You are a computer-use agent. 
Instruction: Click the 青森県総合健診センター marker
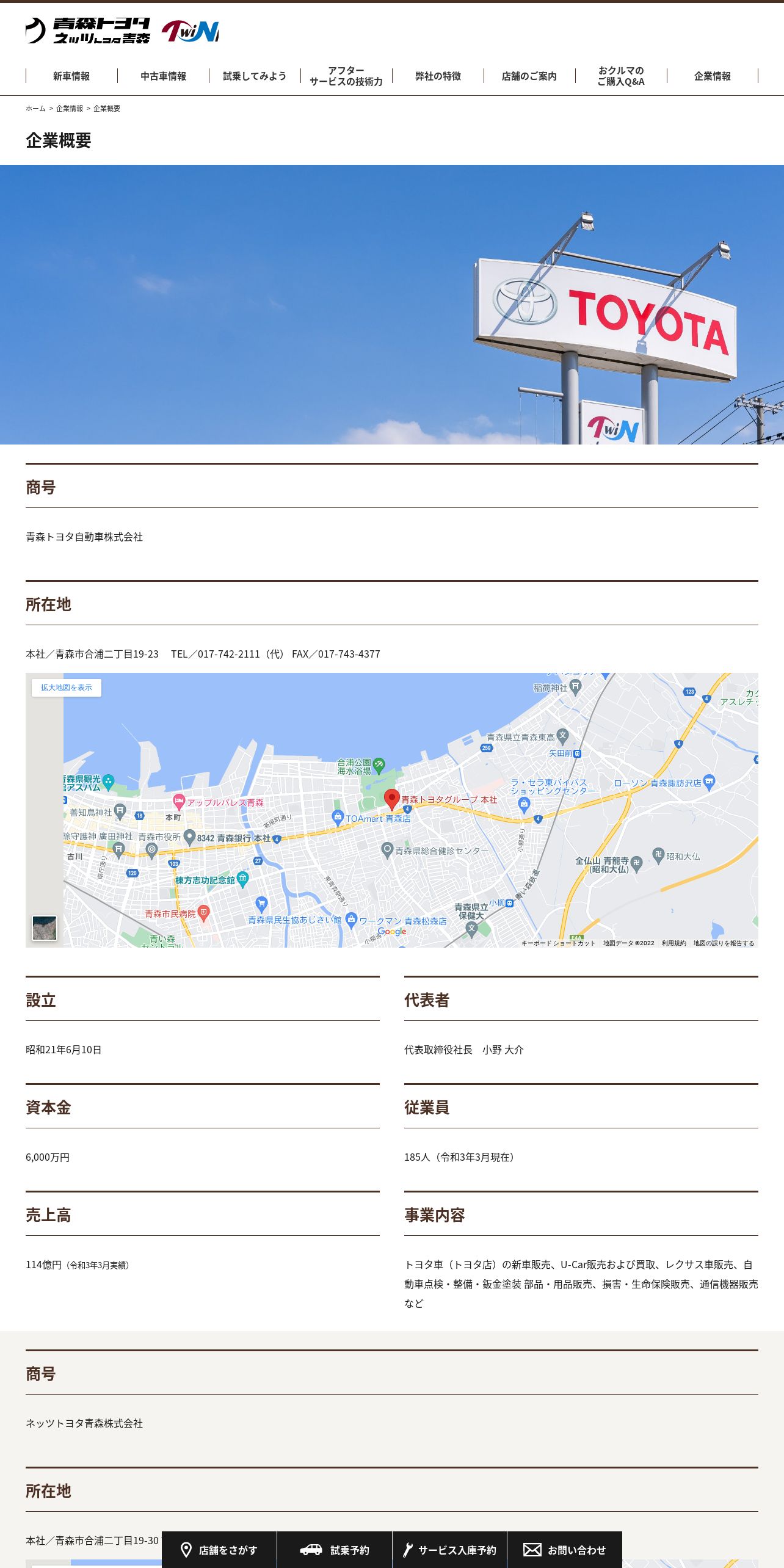387,849
